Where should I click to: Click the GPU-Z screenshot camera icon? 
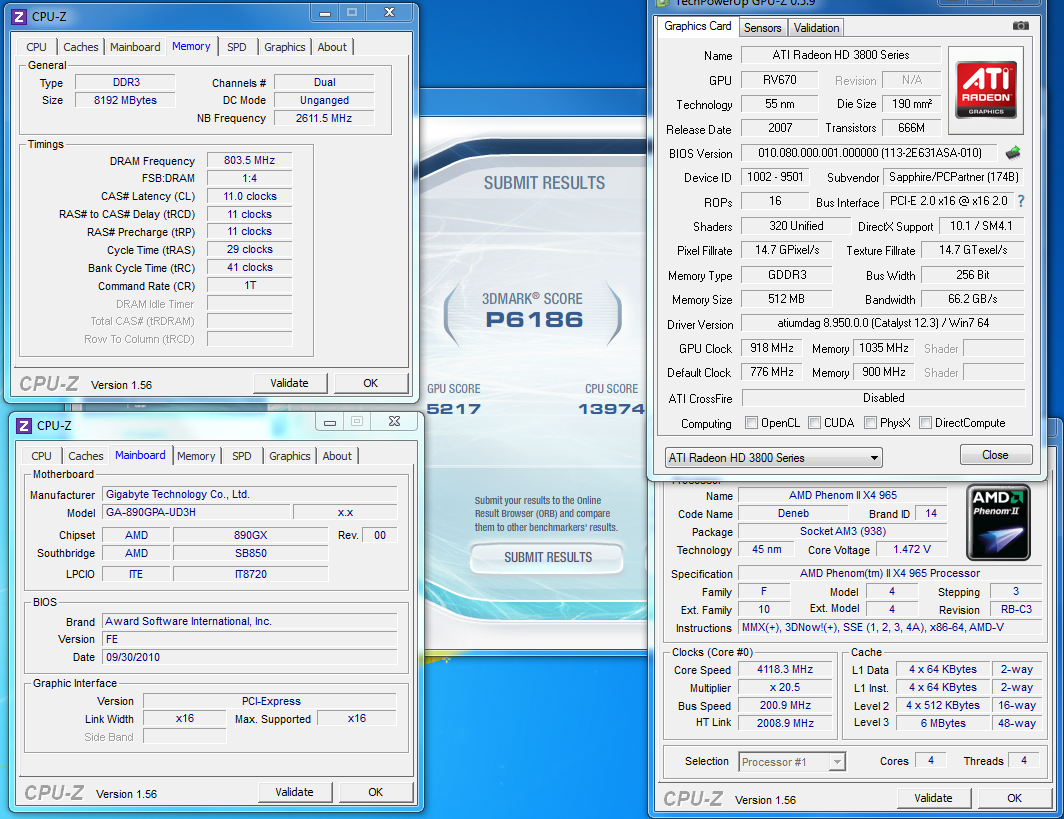1020,26
